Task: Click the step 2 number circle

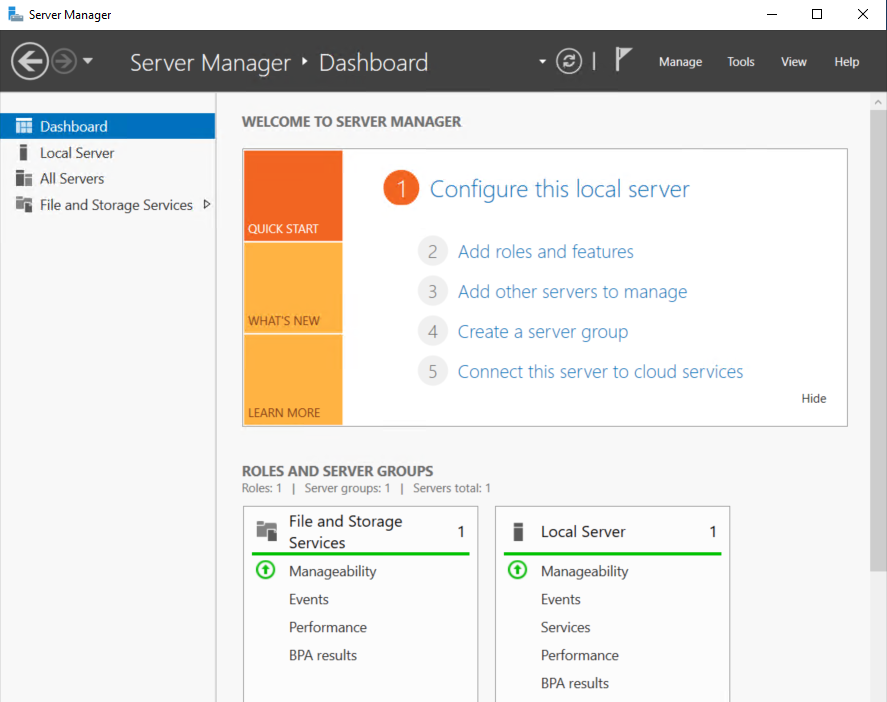Action: coord(433,251)
